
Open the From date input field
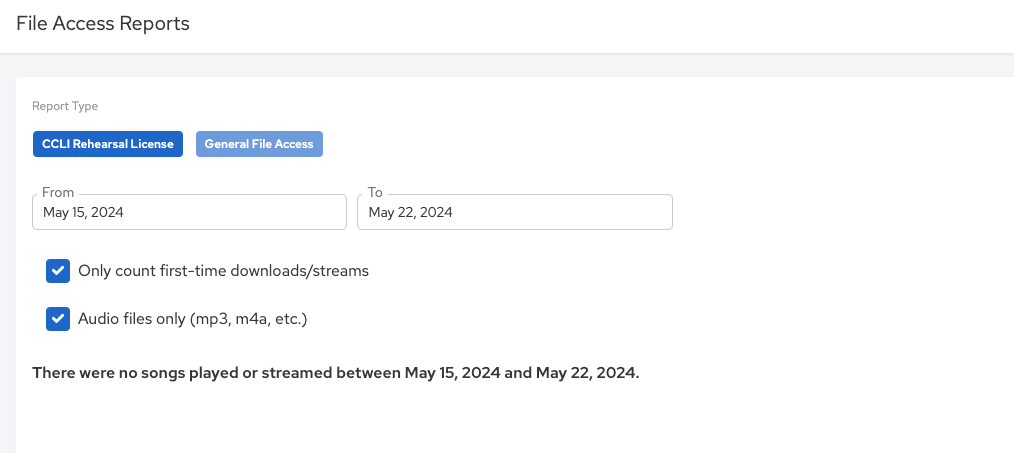(x=189, y=212)
